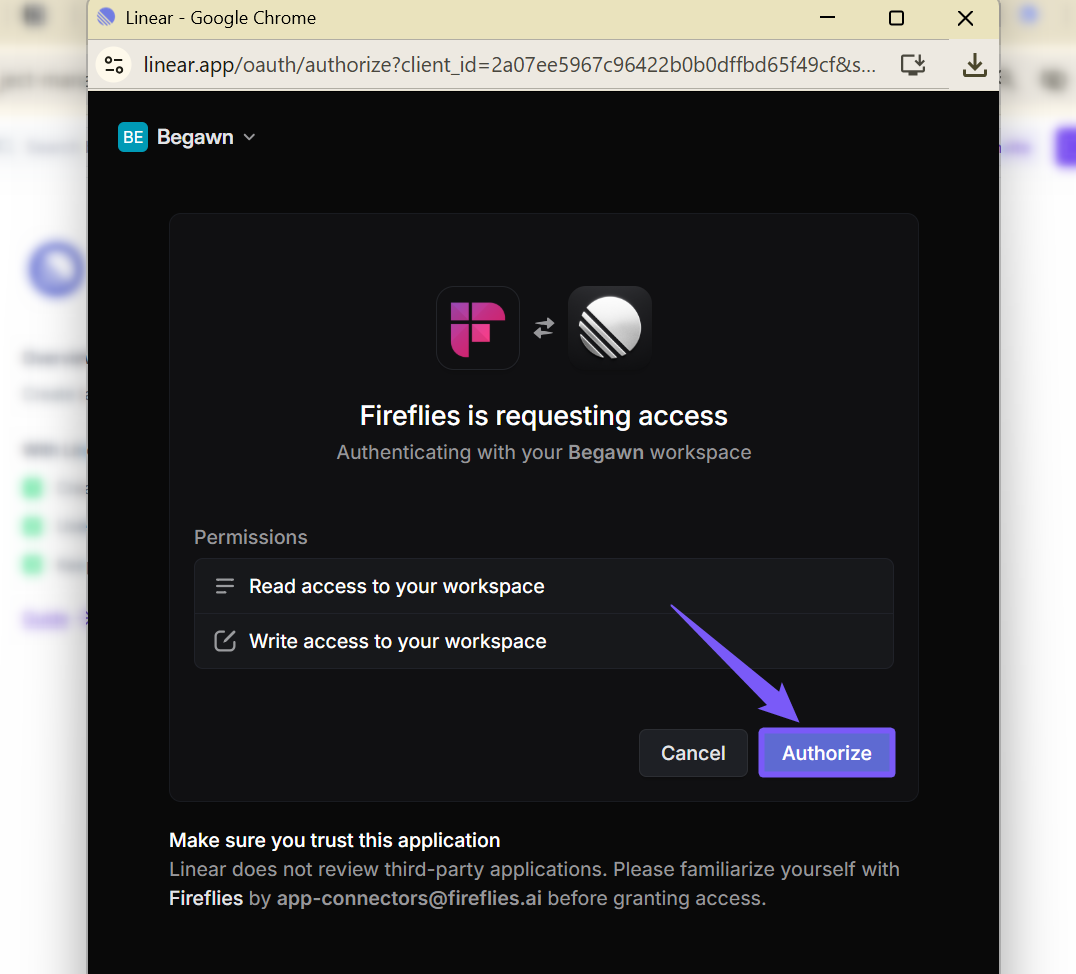Click the Read access lines icon
This screenshot has width=1076, height=974.
[225, 586]
